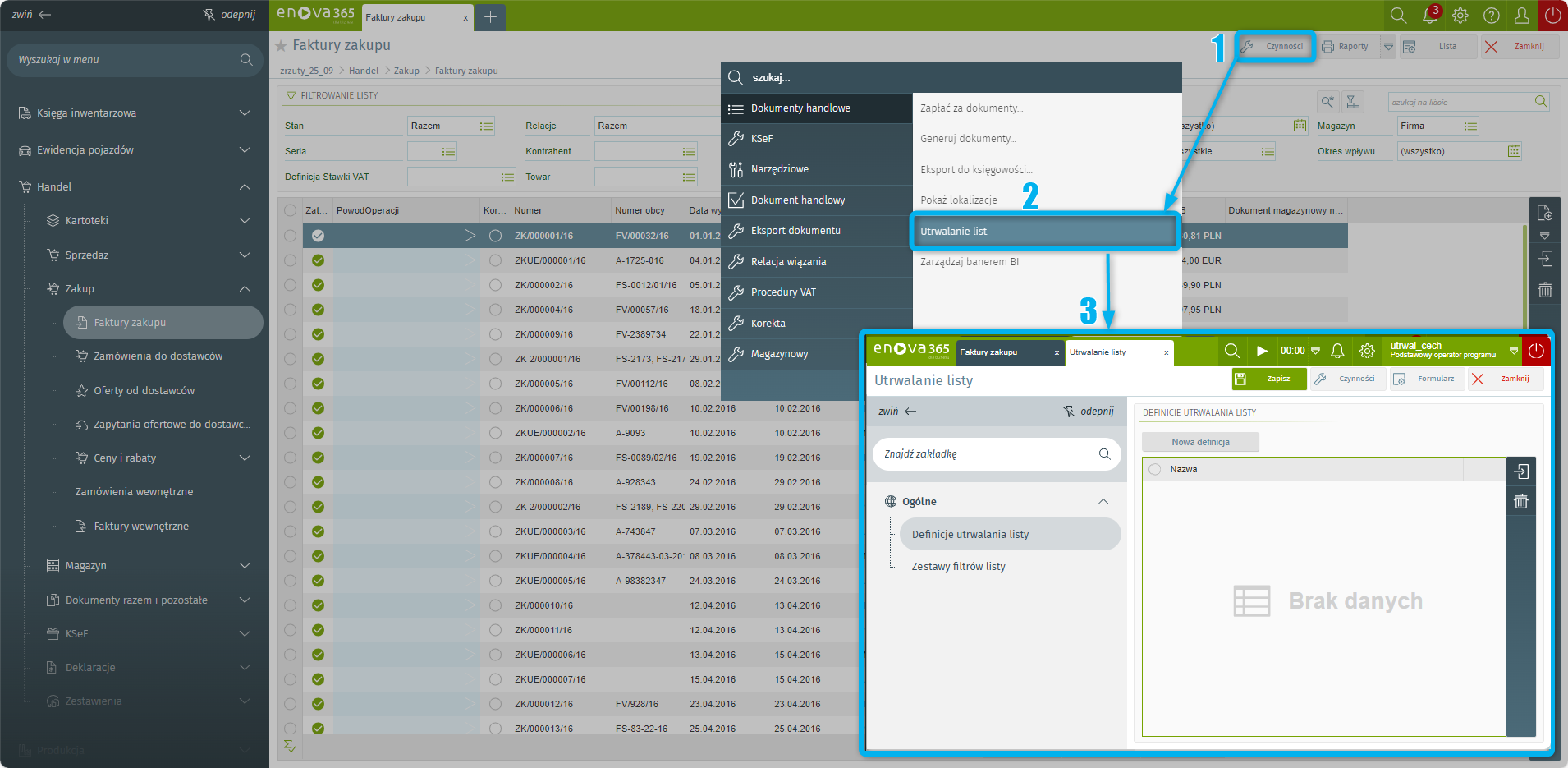The width and height of the screenshot is (1568, 768).
Task: Expand the Sprzedaż menu section
Action: pos(245,255)
